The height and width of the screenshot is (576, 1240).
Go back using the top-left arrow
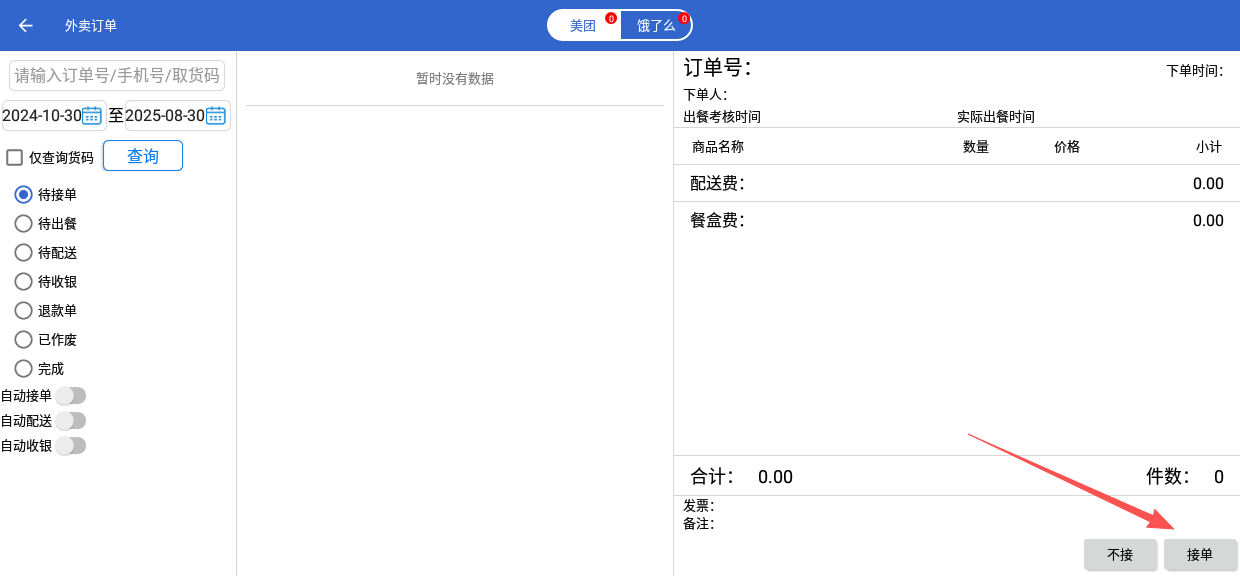click(x=26, y=26)
